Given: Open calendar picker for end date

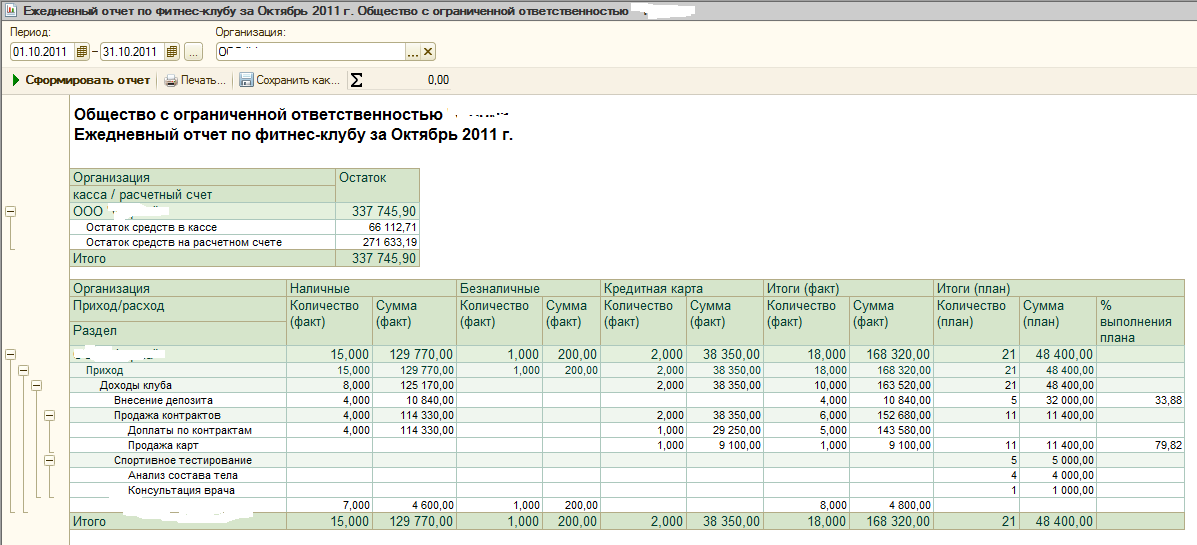Looking at the screenshot, I should tap(172, 52).
